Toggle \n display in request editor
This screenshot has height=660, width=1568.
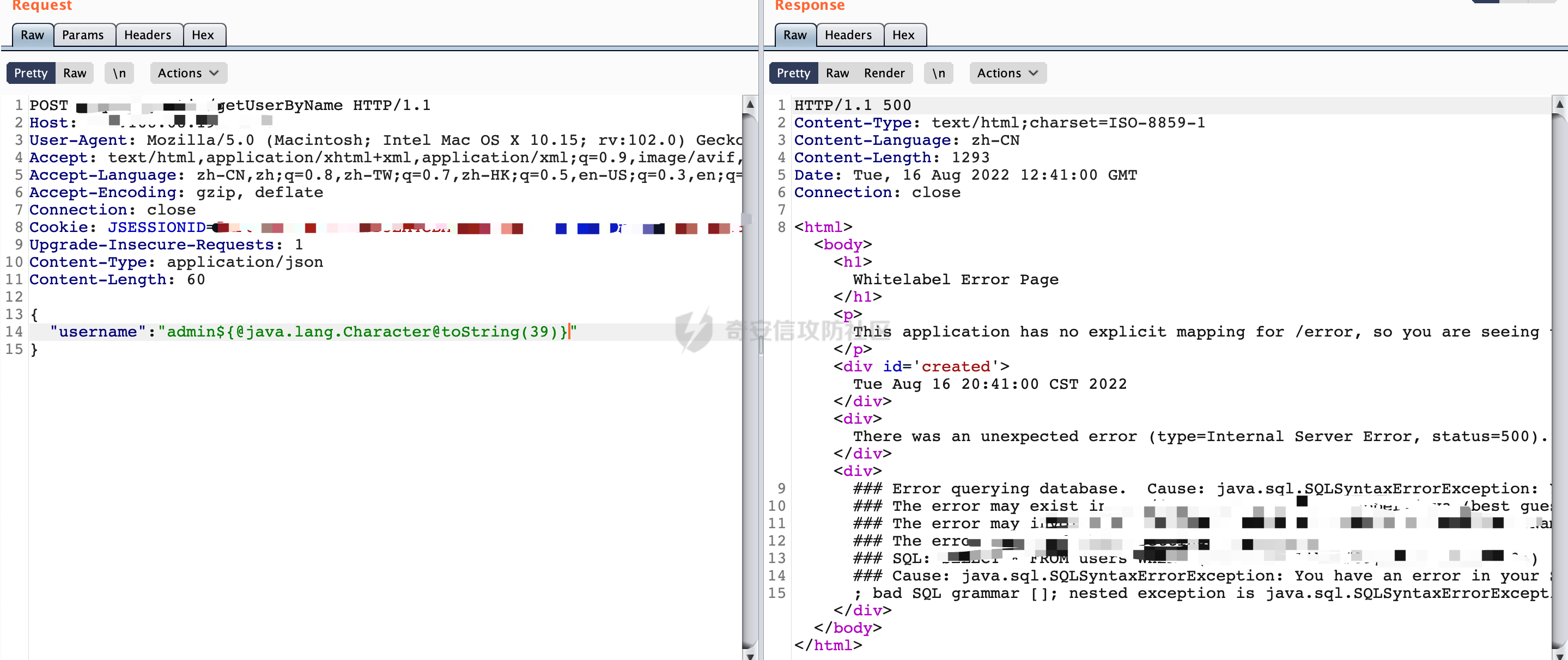(119, 73)
